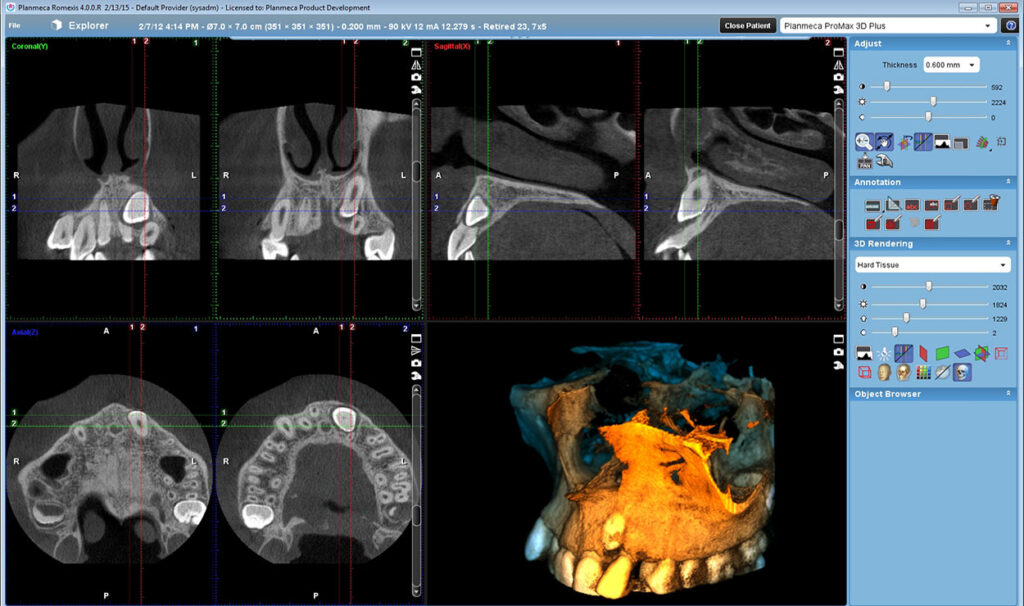Click the Close Patient button

(746, 25)
